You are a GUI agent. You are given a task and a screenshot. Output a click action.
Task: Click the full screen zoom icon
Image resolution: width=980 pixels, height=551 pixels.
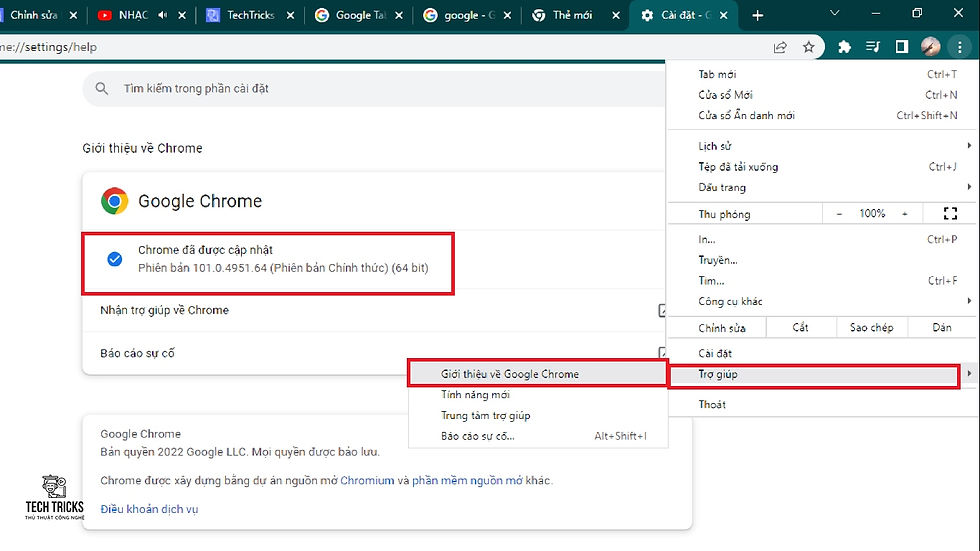pos(950,214)
